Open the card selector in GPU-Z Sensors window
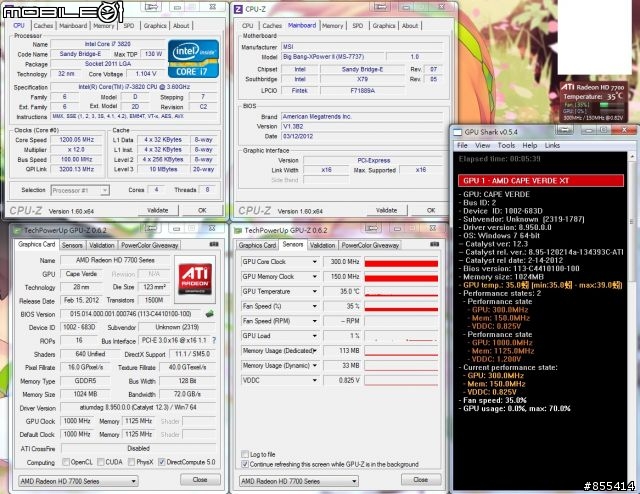 pyautogui.click(x=299, y=481)
